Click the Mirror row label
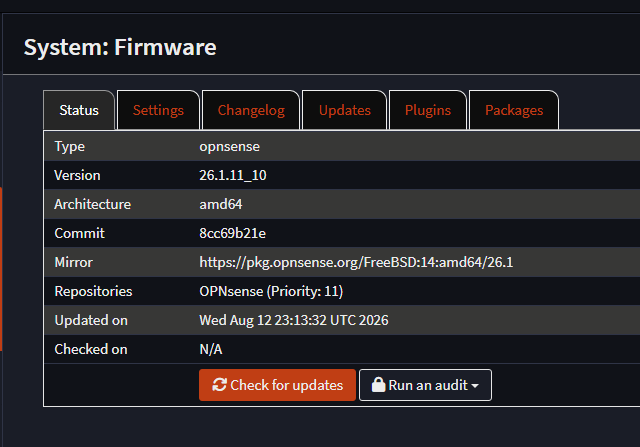 coord(73,262)
